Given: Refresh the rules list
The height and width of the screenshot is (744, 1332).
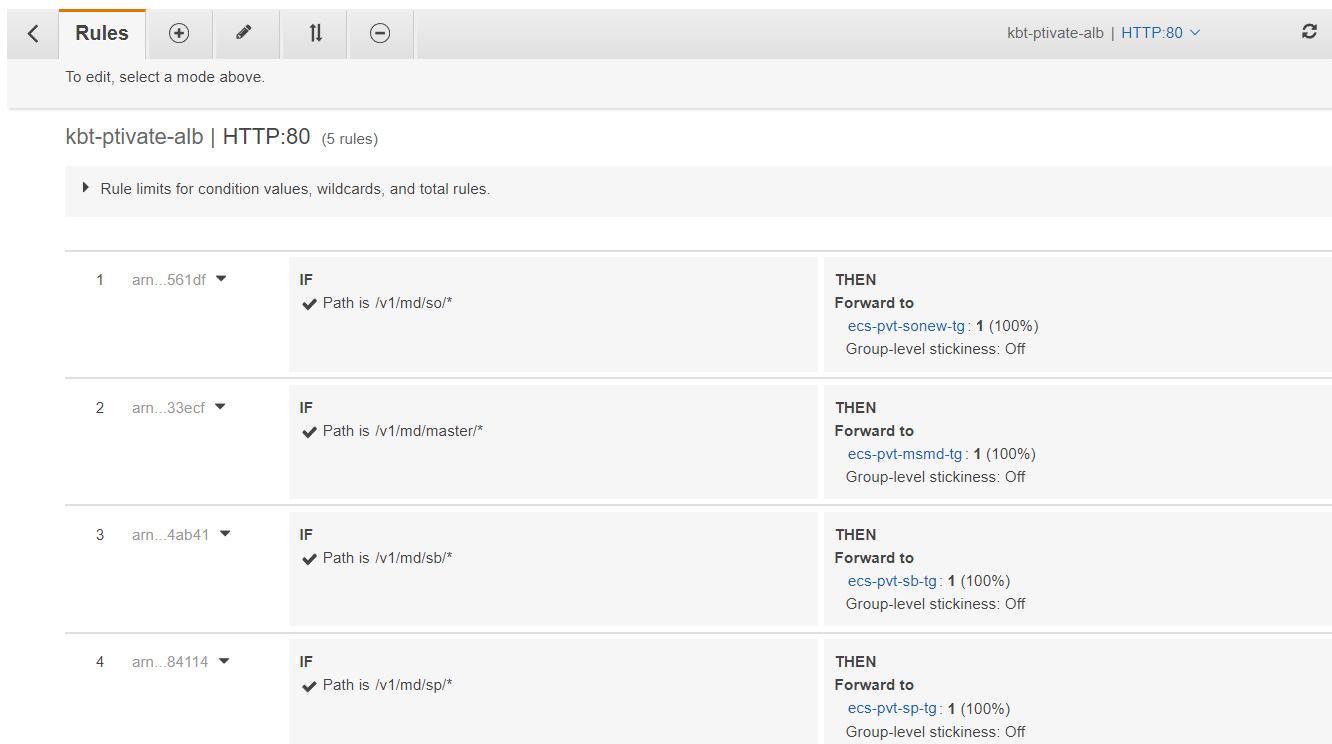Looking at the screenshot, I should click(x=1309, y=32).
